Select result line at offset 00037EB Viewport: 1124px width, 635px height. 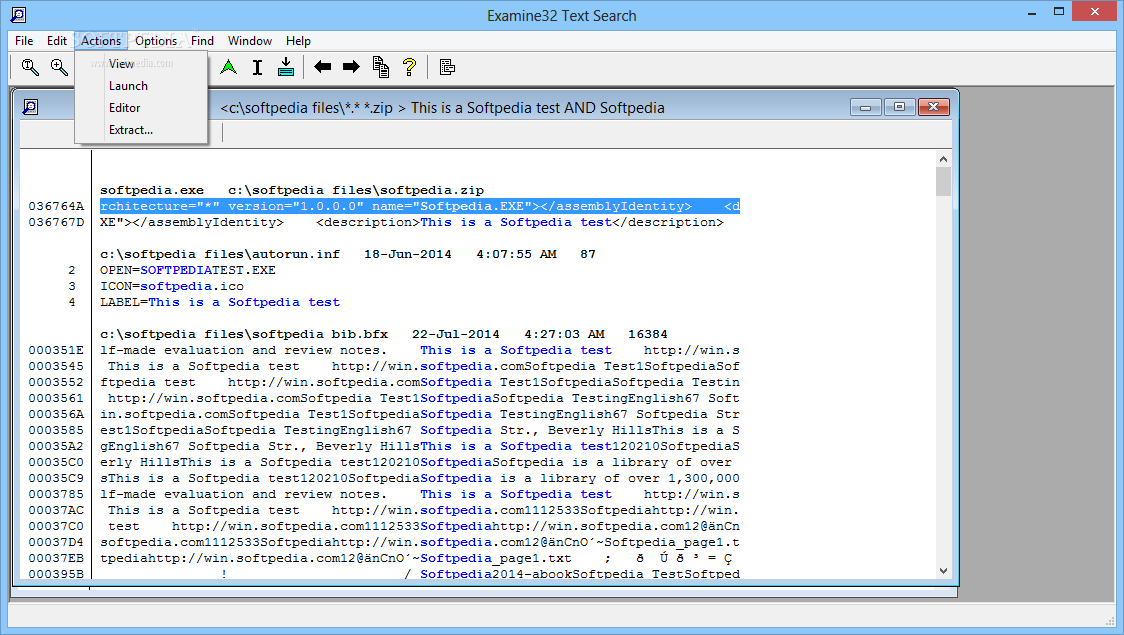coord(416,558)
